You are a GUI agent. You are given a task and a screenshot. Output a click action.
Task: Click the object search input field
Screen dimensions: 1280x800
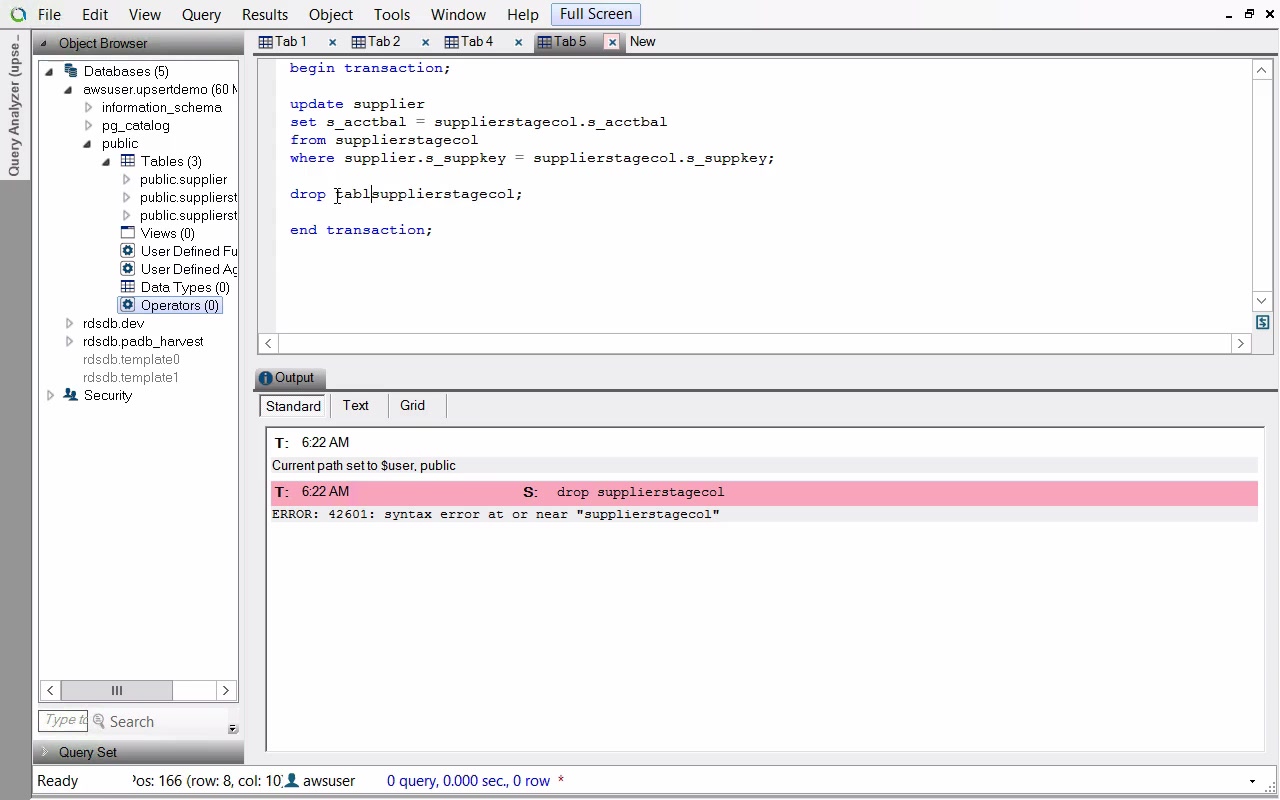tap(65, 720)
